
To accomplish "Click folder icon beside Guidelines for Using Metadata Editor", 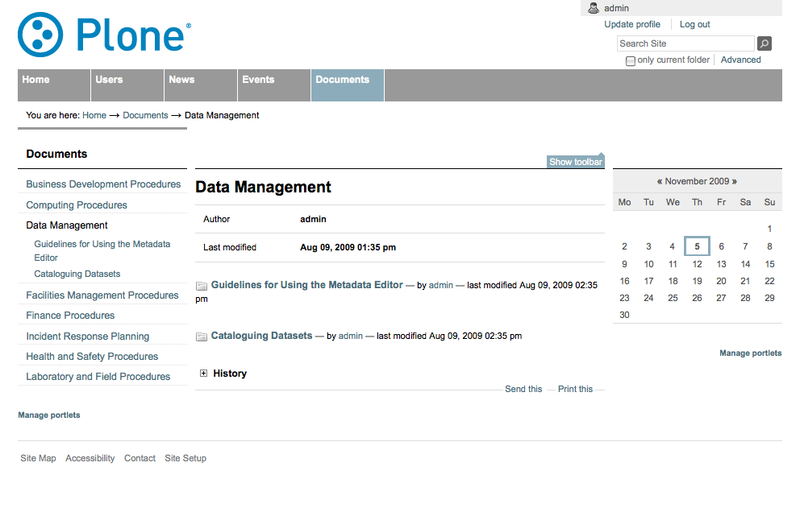I will tap(202, 286).
